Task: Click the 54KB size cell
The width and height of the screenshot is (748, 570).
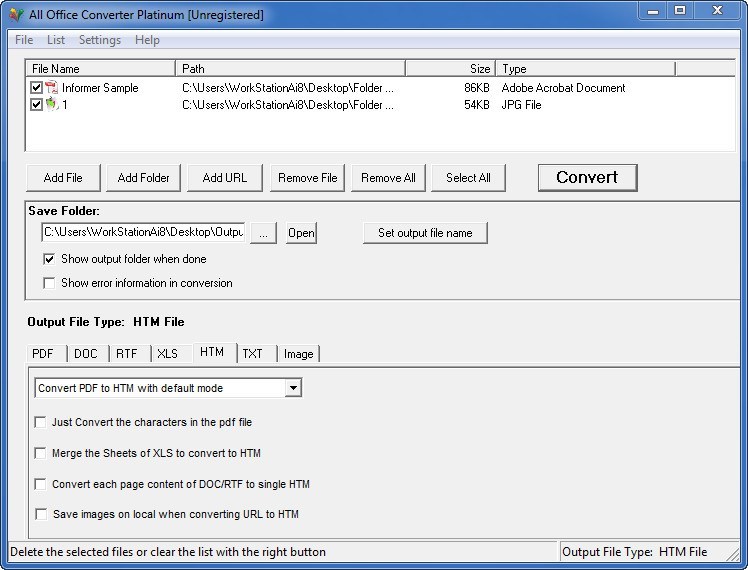Action: coord(477,104)
